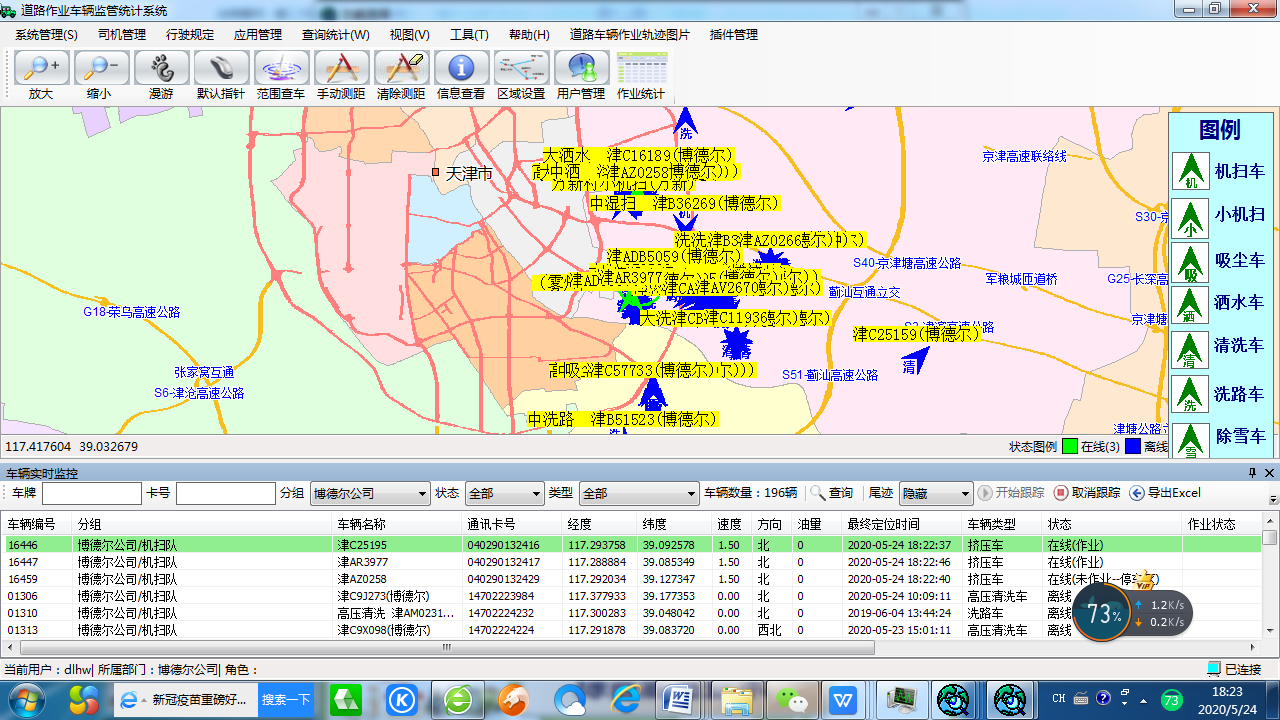Expand the 分组 dropdown showing 博德尔公司
Image resolution: width=1280 pixels, height=720 pixels.
coord(421,494)
